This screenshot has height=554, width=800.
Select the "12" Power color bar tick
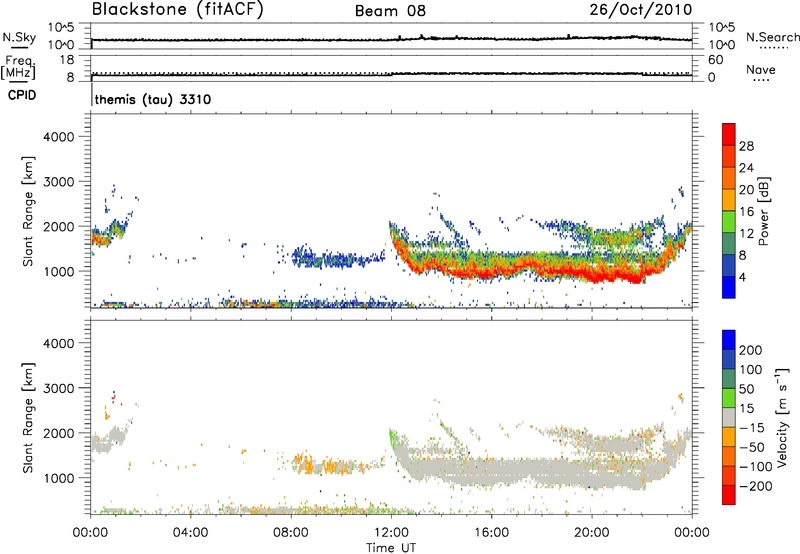click(746, 234)
